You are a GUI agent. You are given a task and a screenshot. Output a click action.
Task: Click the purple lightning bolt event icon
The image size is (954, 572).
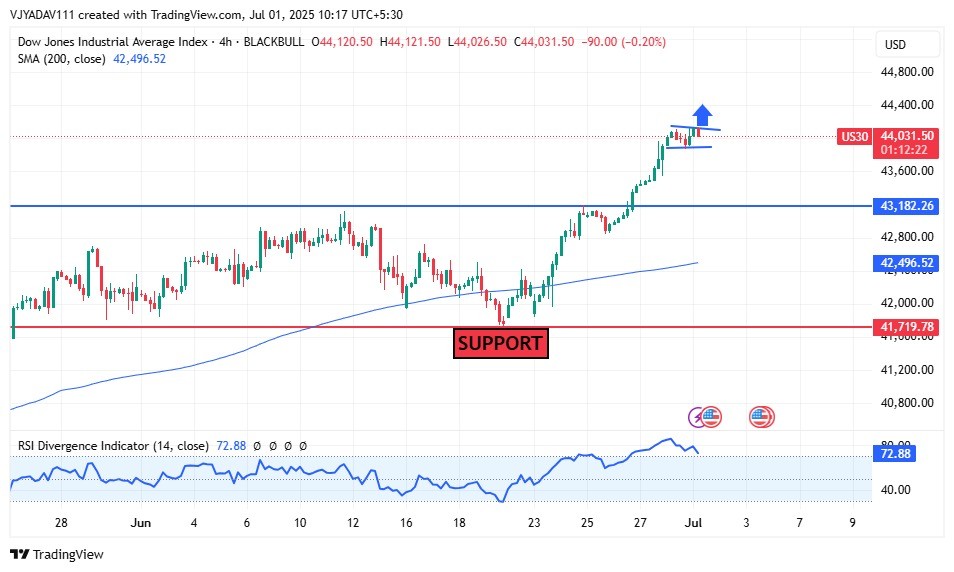point(697,417)
